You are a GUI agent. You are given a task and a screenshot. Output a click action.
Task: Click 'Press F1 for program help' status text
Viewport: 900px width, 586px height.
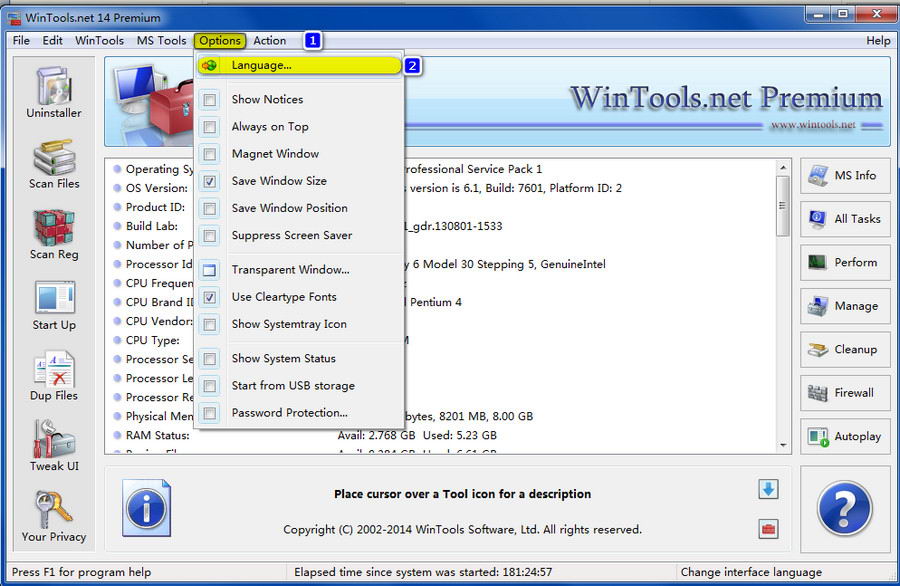point(81,572)
